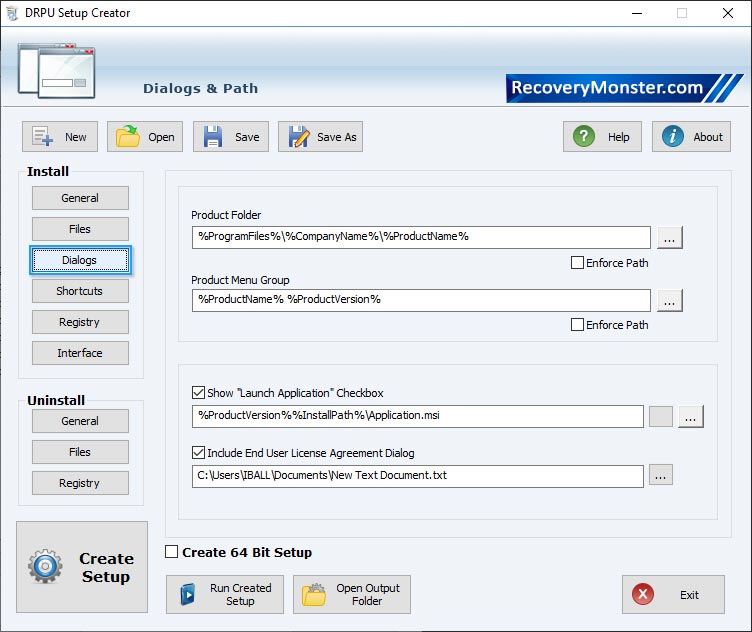This screenshot has width=752, height=632.
Task: Open a project with Open folder button
Action: tap(145, 137)
